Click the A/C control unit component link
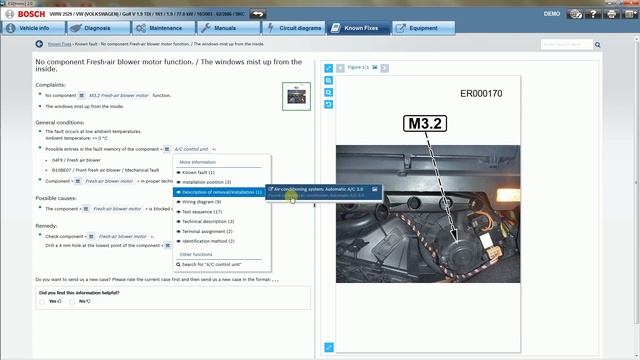Image resolution: width=640 pixels, height=360 pixels. pyautogui.click(x=191, y=149)
